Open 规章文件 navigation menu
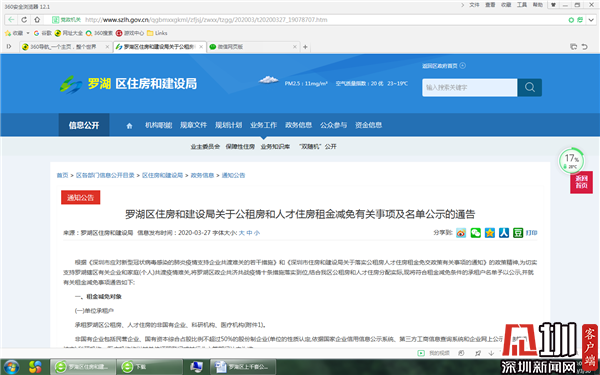This screenshot has width=600, height=375. point(193,125)
